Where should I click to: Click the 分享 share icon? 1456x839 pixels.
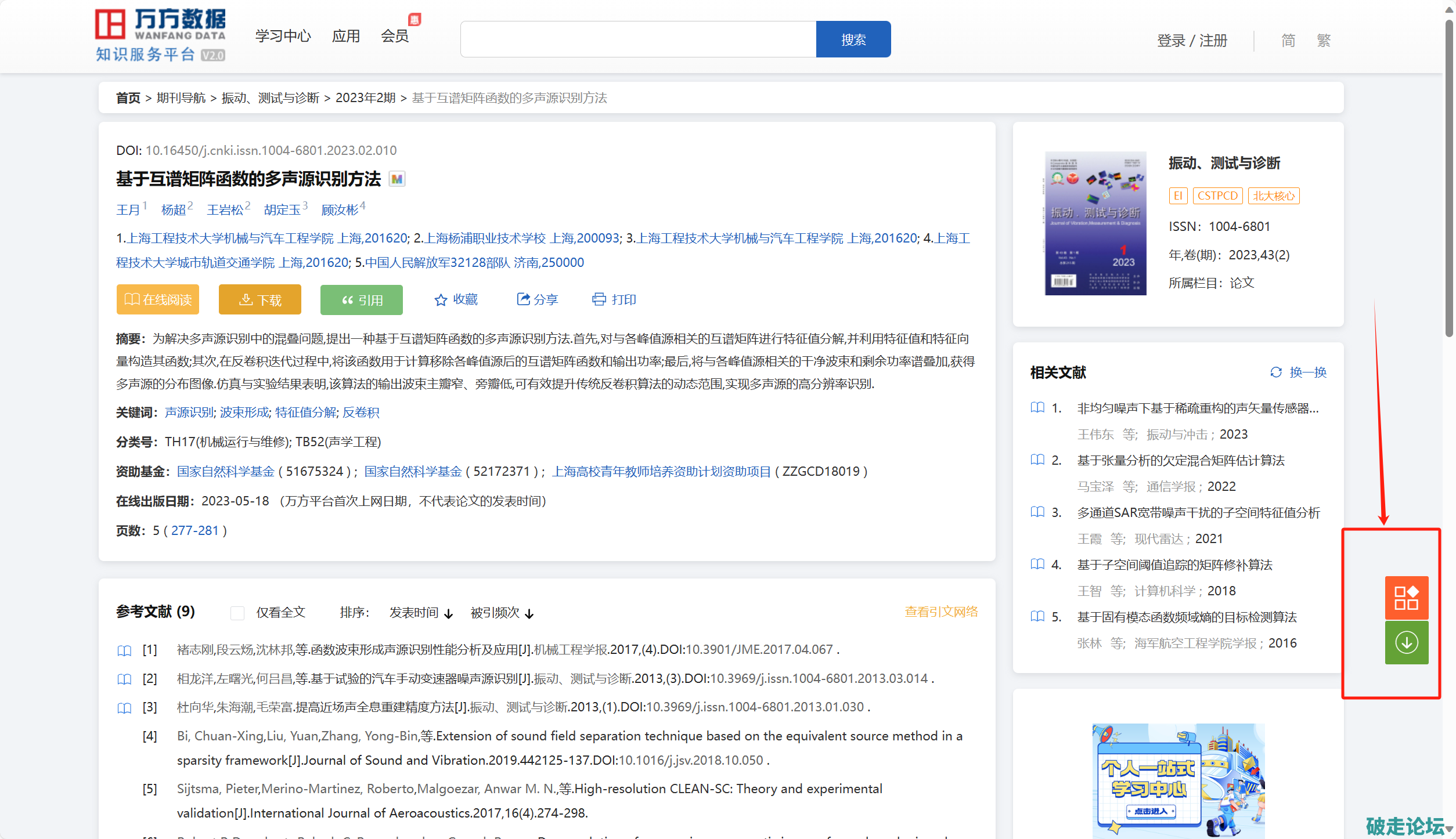coord(523,299)
